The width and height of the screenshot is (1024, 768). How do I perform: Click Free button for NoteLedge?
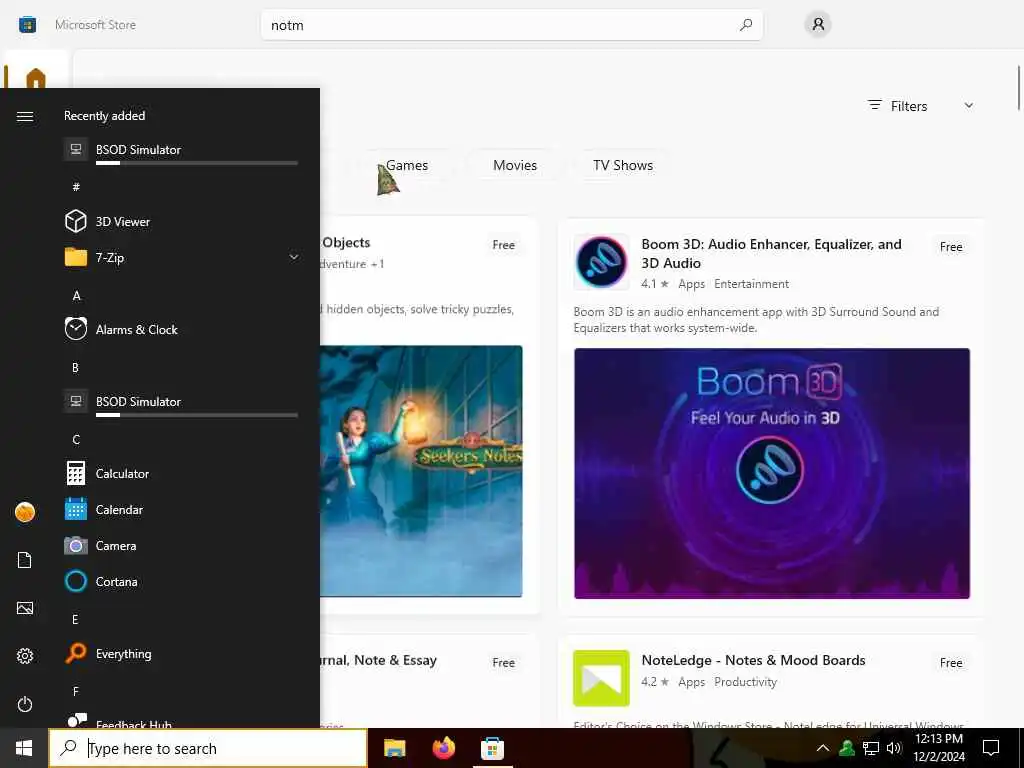951,663
